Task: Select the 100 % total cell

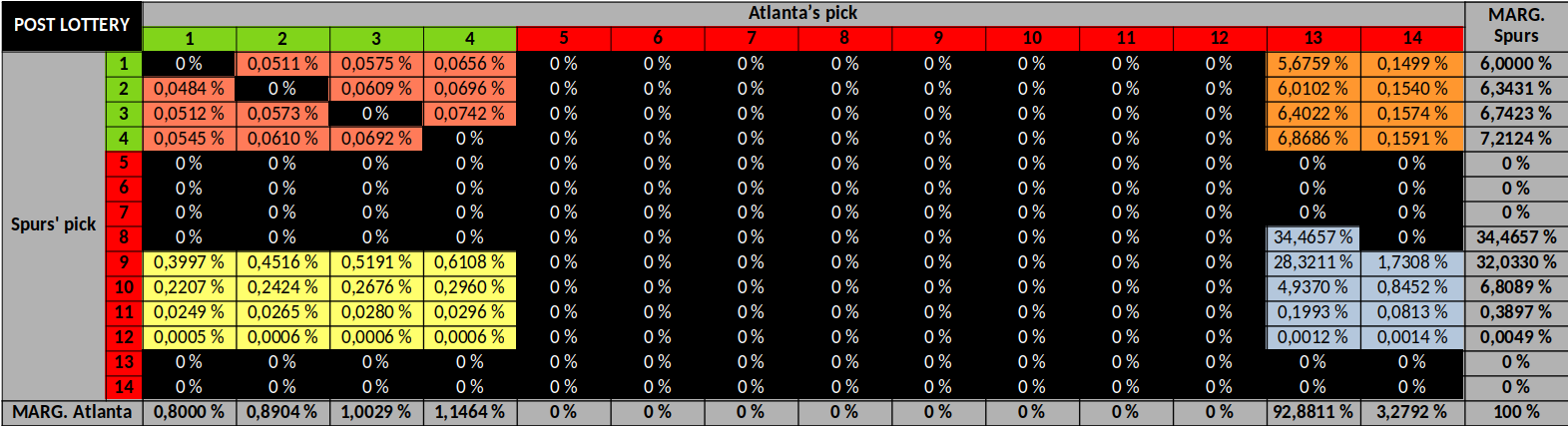Action: coord(1515,412)
